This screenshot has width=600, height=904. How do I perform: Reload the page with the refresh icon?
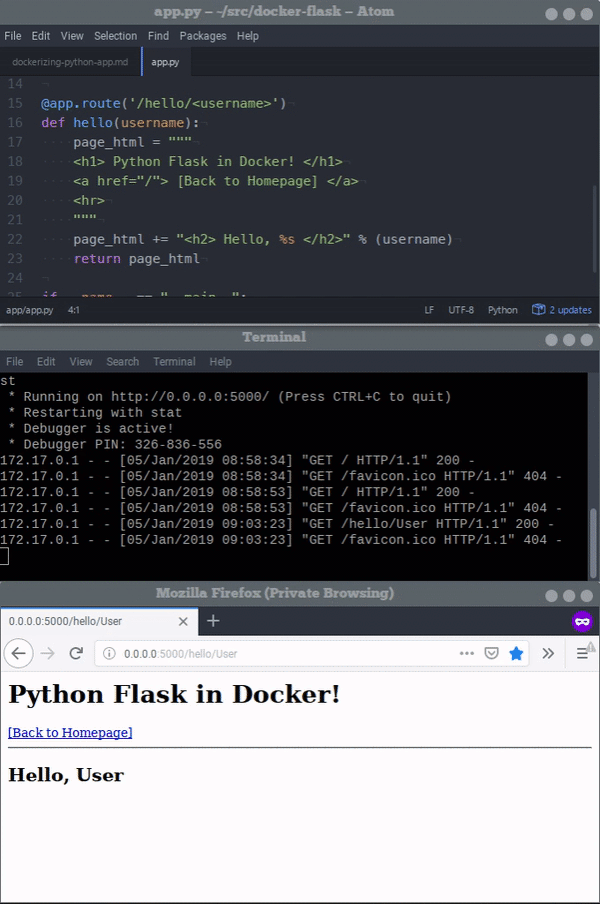(76, 653)
